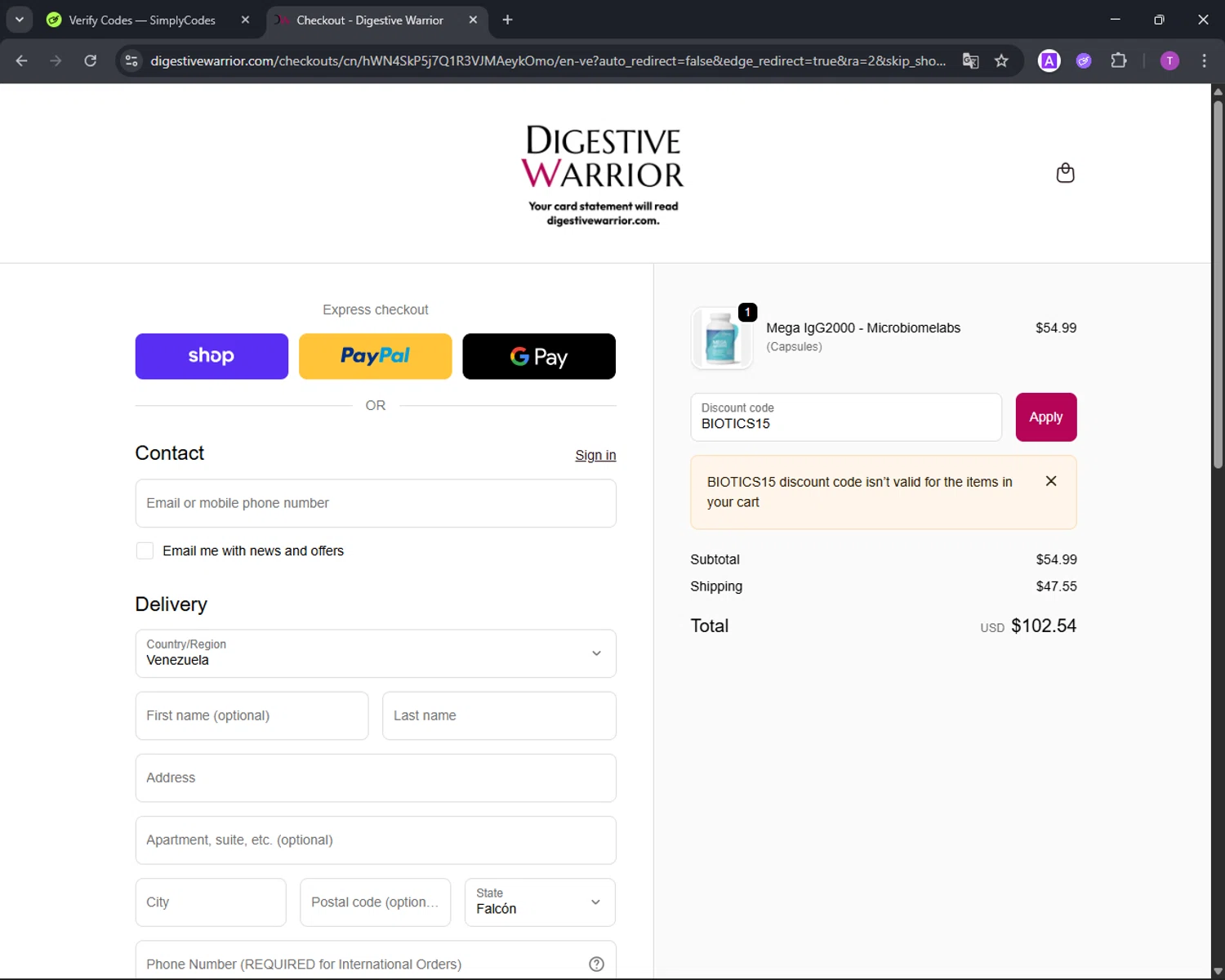Focus the Phone Number field
1225x980 pixels.
pos(376,960)
